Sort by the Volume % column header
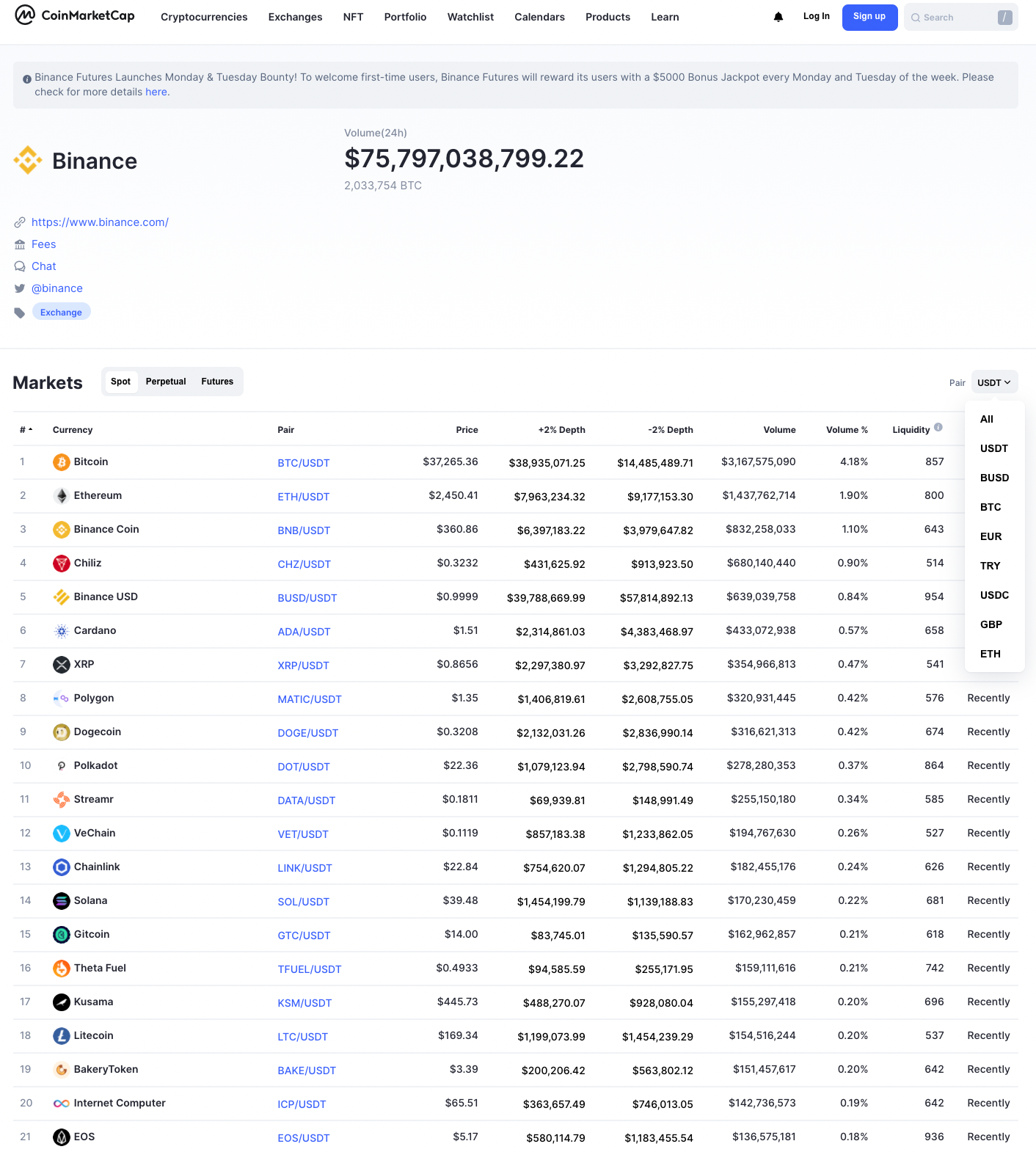 (x=847, y=430)
